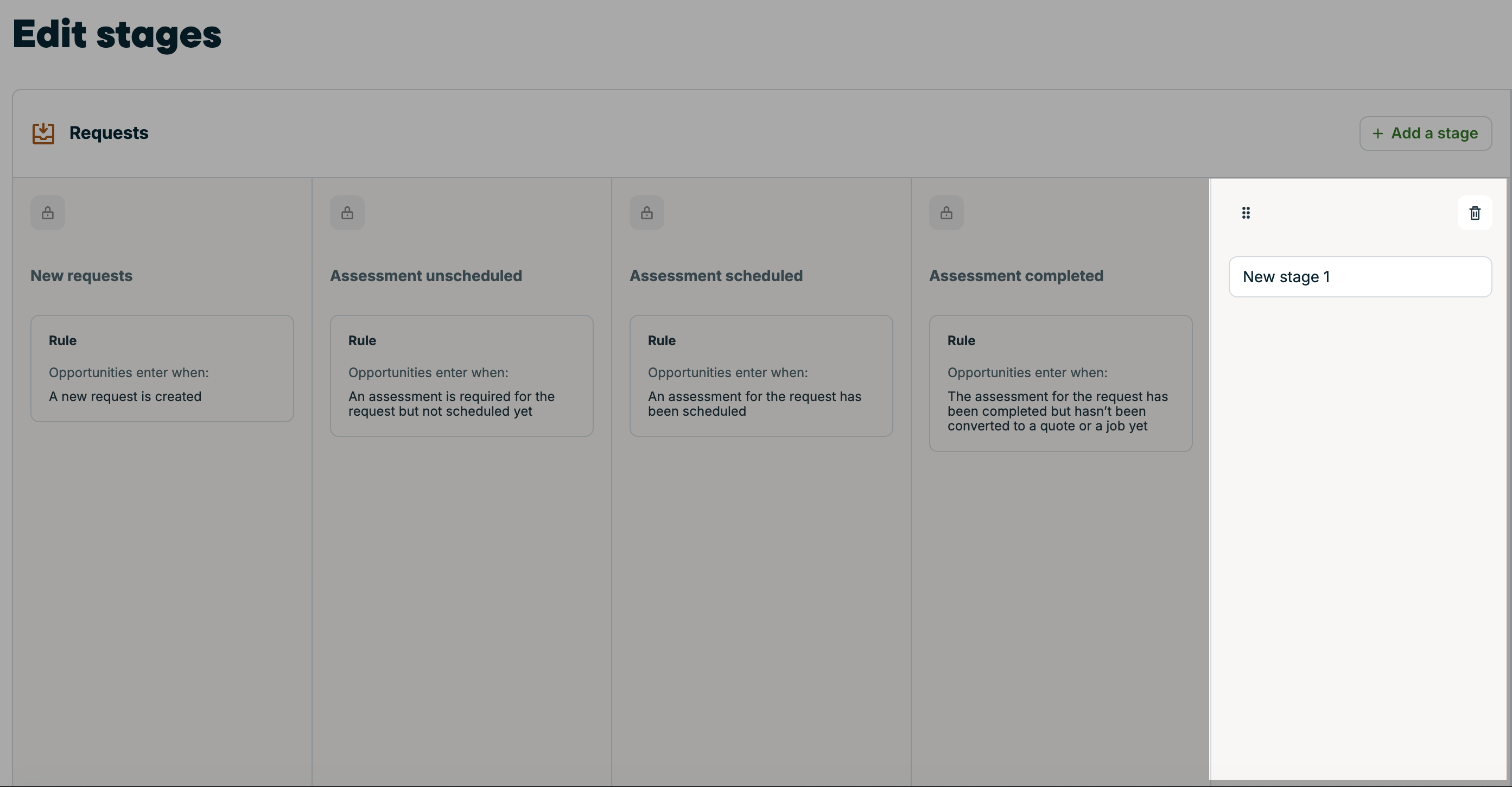Click the New stage 1 name field
Viewport: 1512px width, 787px height.
click(x=1359, y=277)
